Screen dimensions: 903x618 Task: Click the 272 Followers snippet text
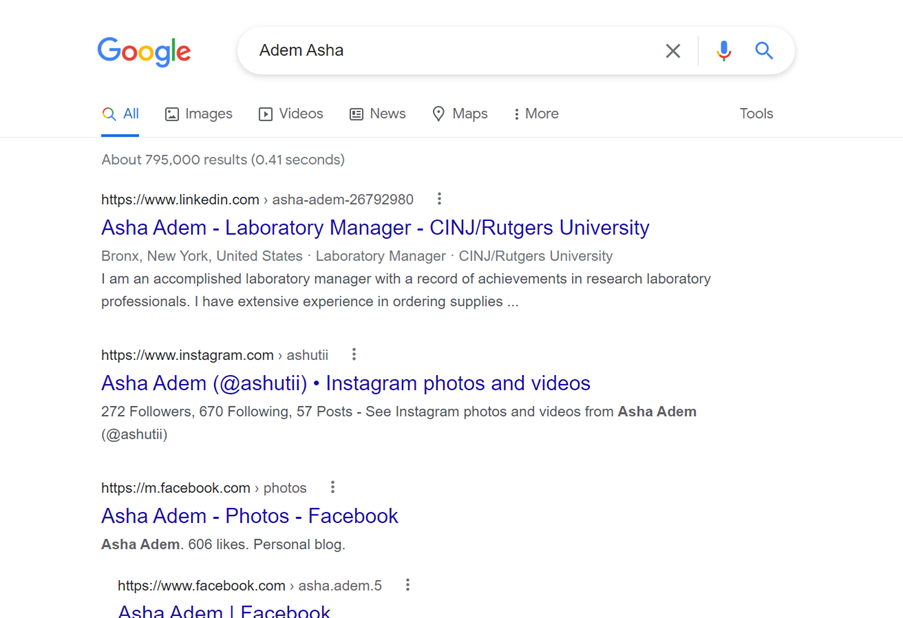tap(399, 423)
